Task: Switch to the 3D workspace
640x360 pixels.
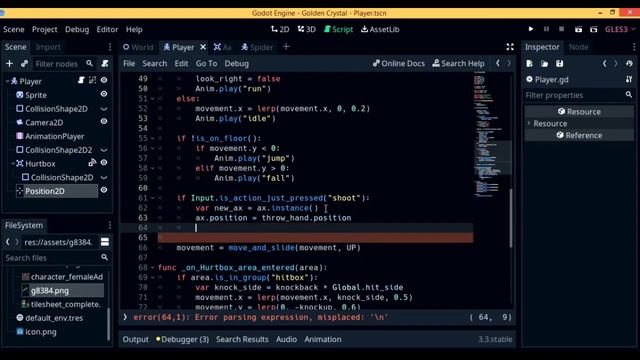Action: click(307, 29)
